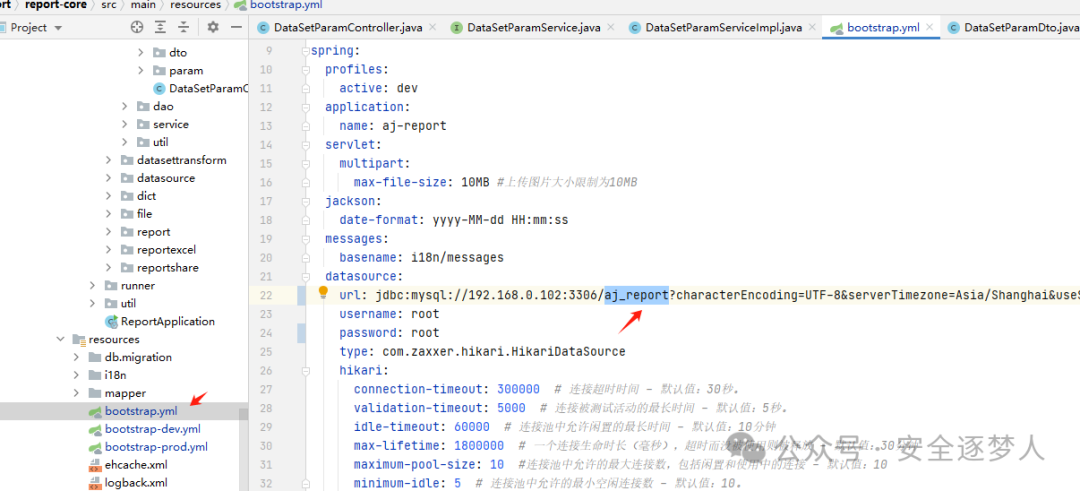Screen dimensions: 1080x491
Task: Close the DataSetParamService.java tab
Action: click(610, 28)
